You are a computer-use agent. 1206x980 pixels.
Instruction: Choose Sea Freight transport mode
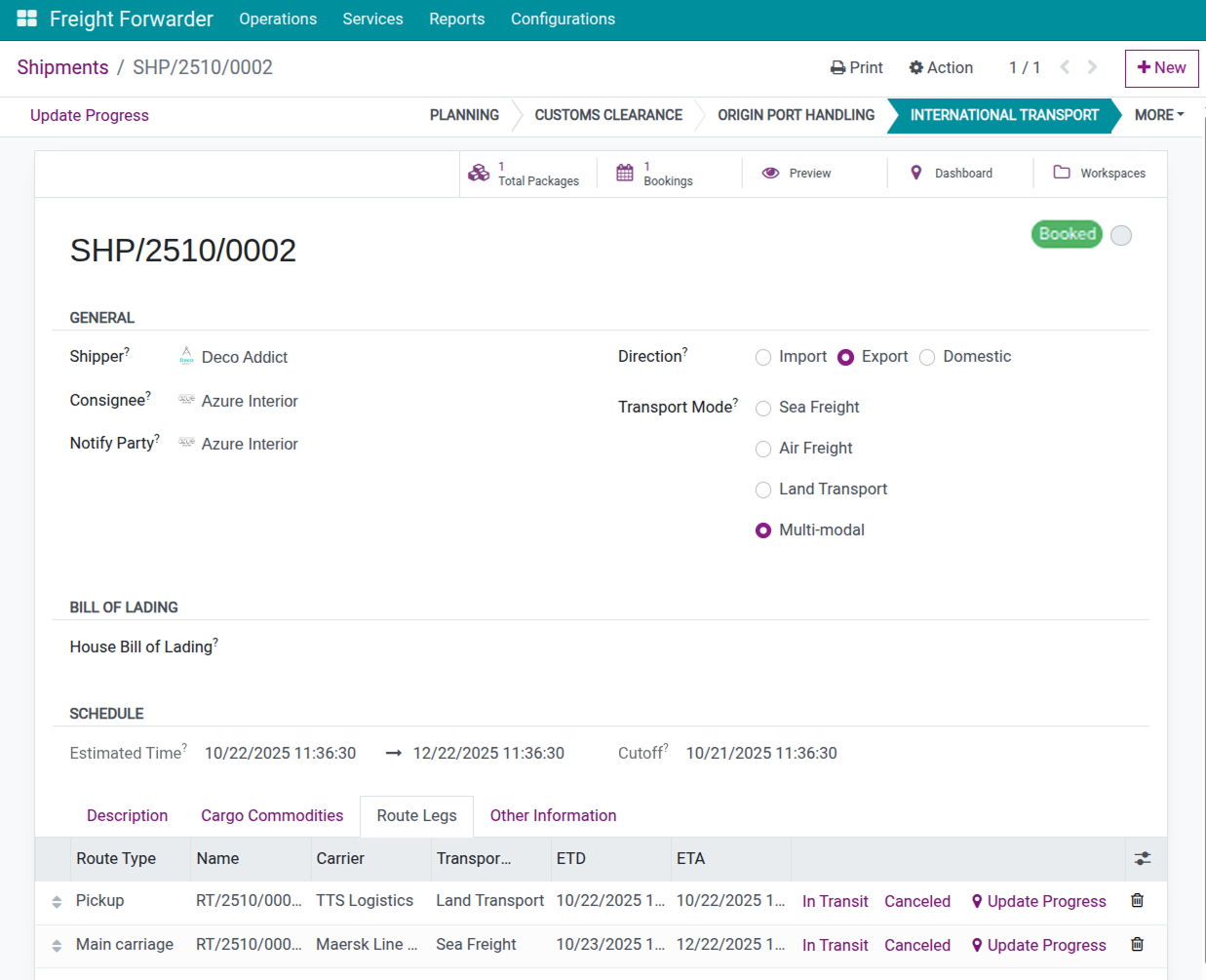763,409
